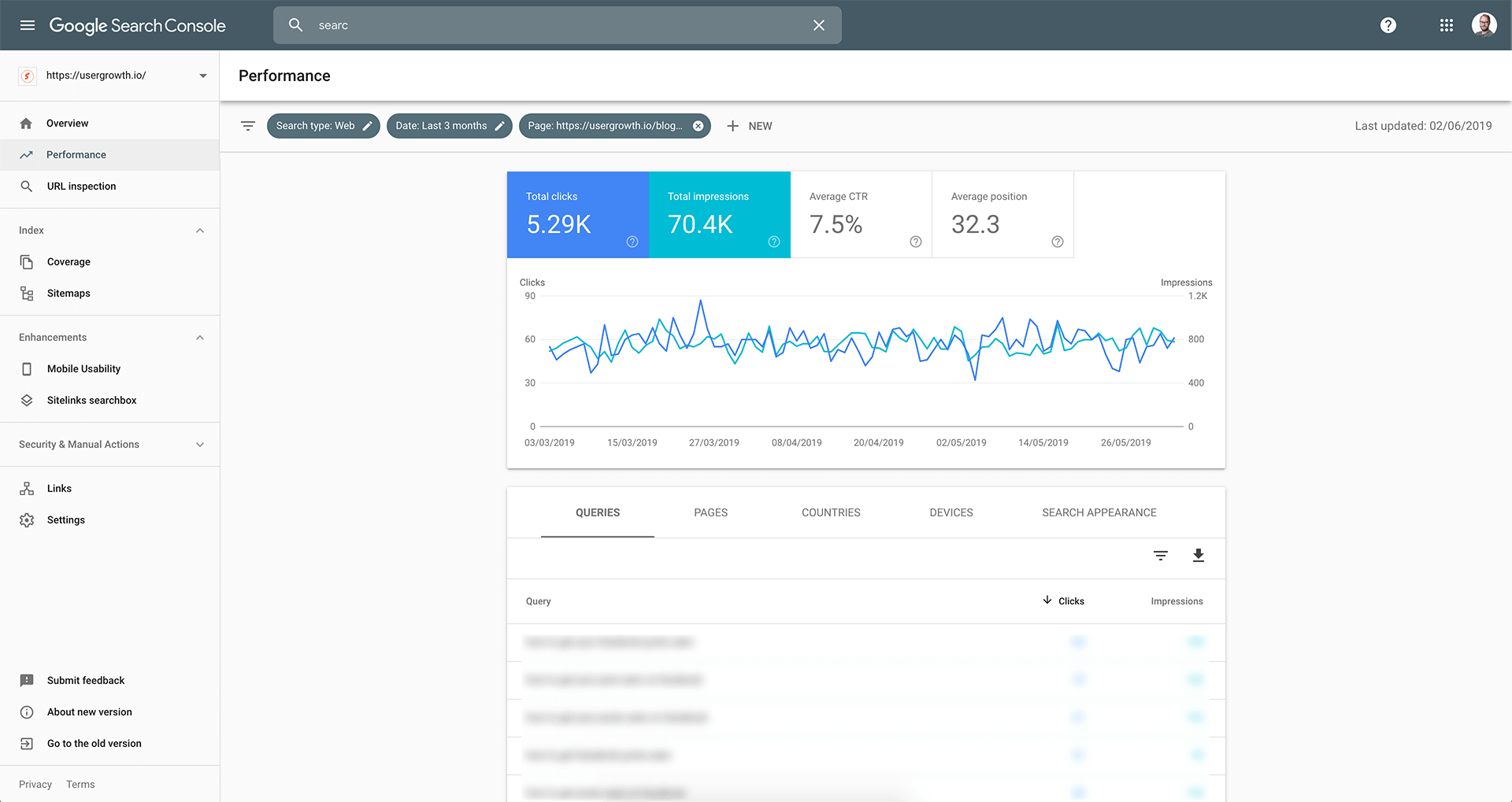Click into the URL search field
1512x802 pixels.
pyautogui.click(x=558, y=25)
